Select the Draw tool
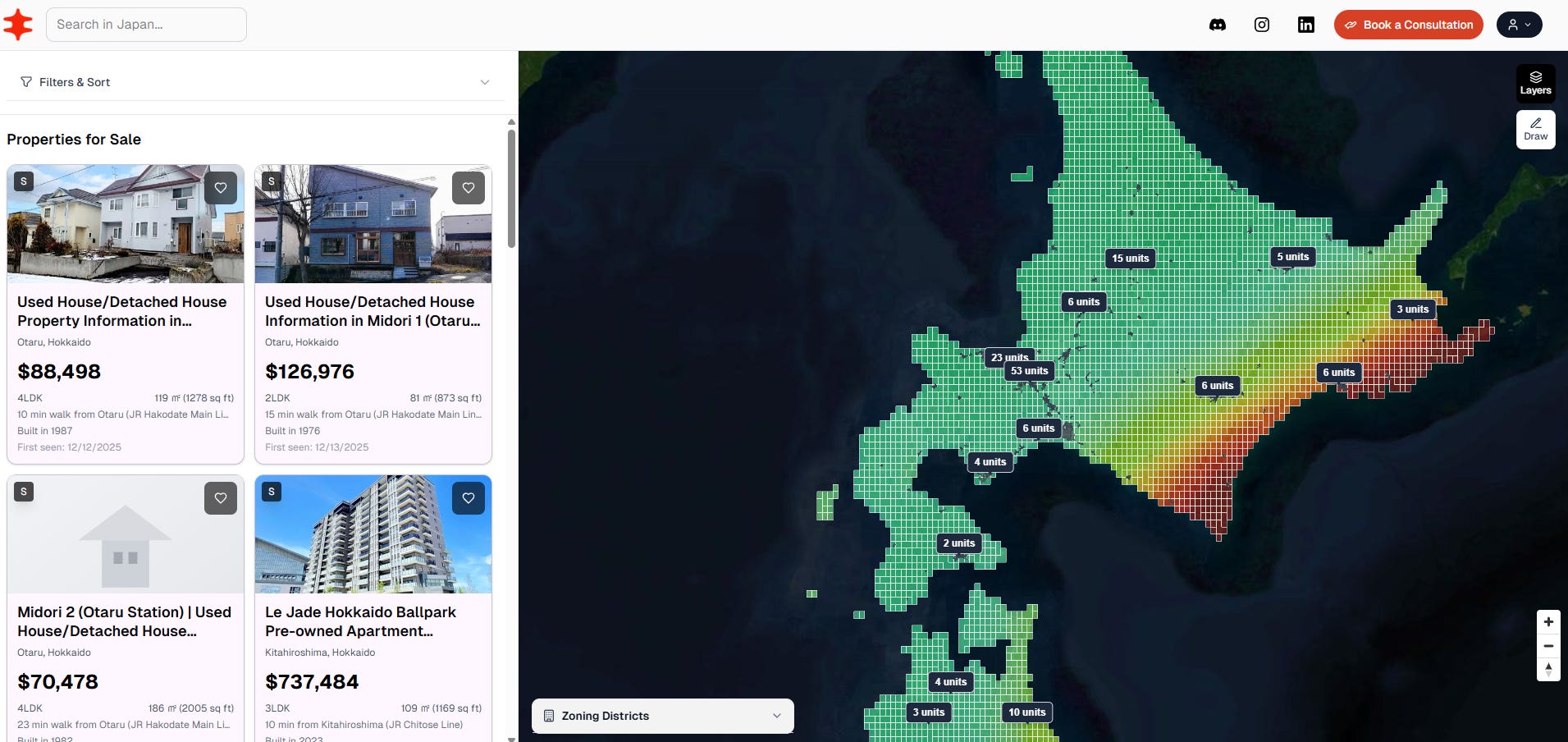Screen dimensions: 1568x742 1535,129
